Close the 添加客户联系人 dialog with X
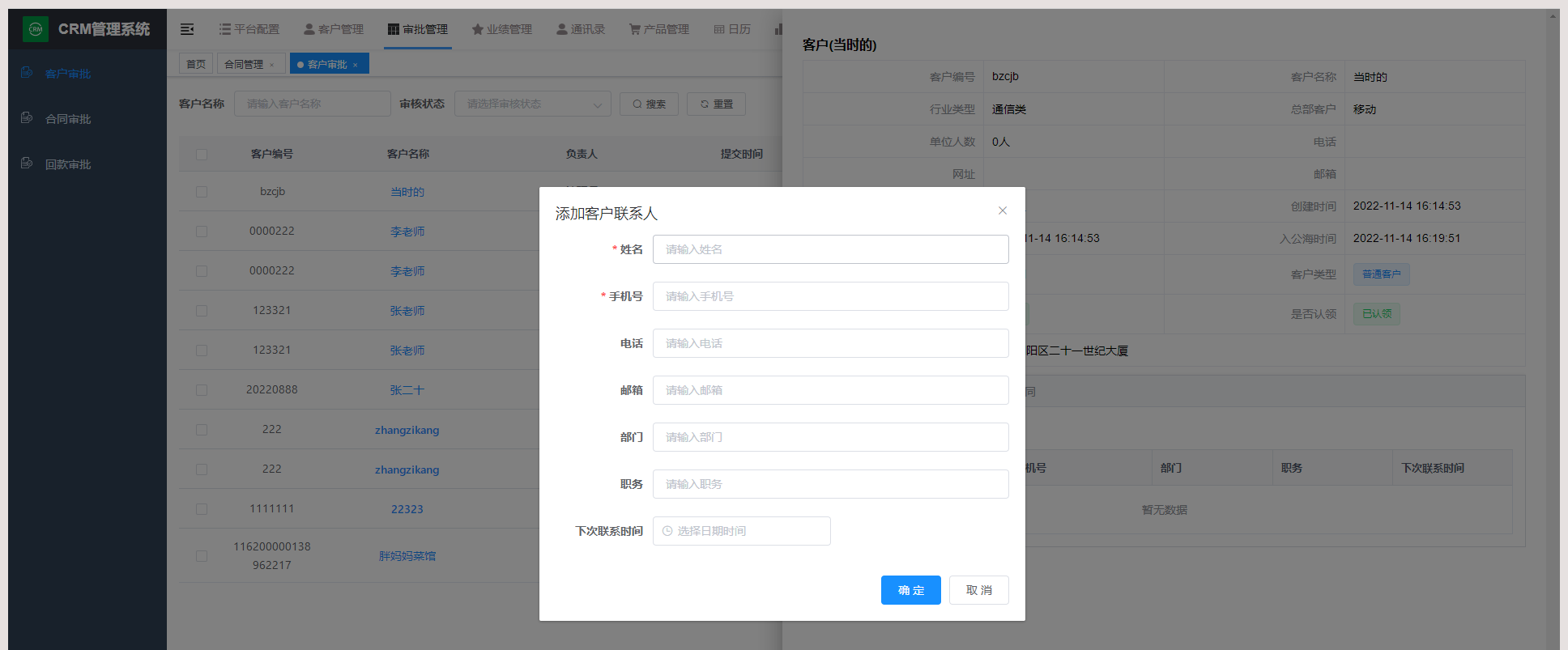1568x650 pixels. point(1003,210)
